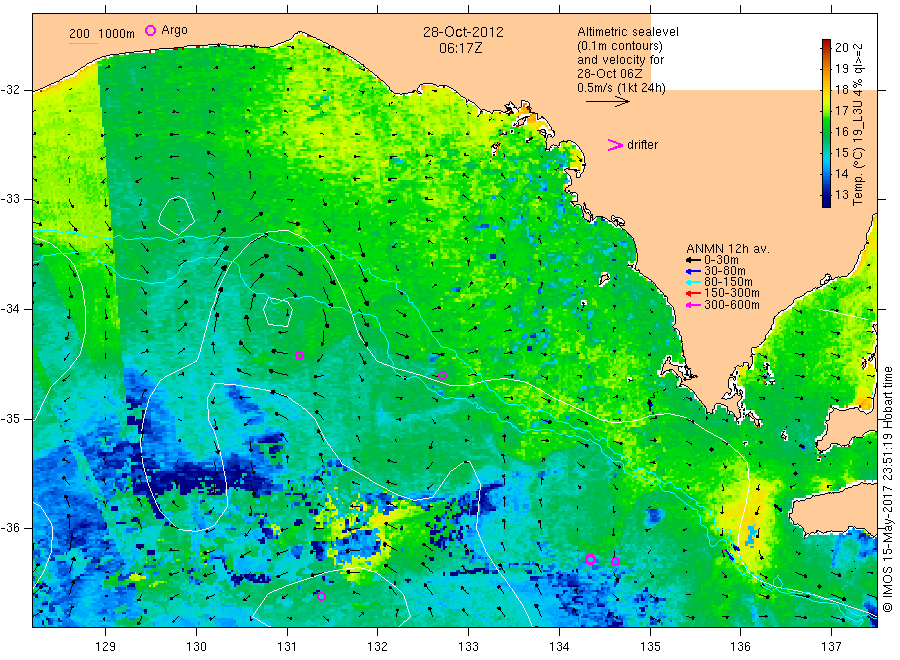Viewport: 900px width, 660px height.
Task: Click the "Argo" legend label
Action: (x=174, y=30)
